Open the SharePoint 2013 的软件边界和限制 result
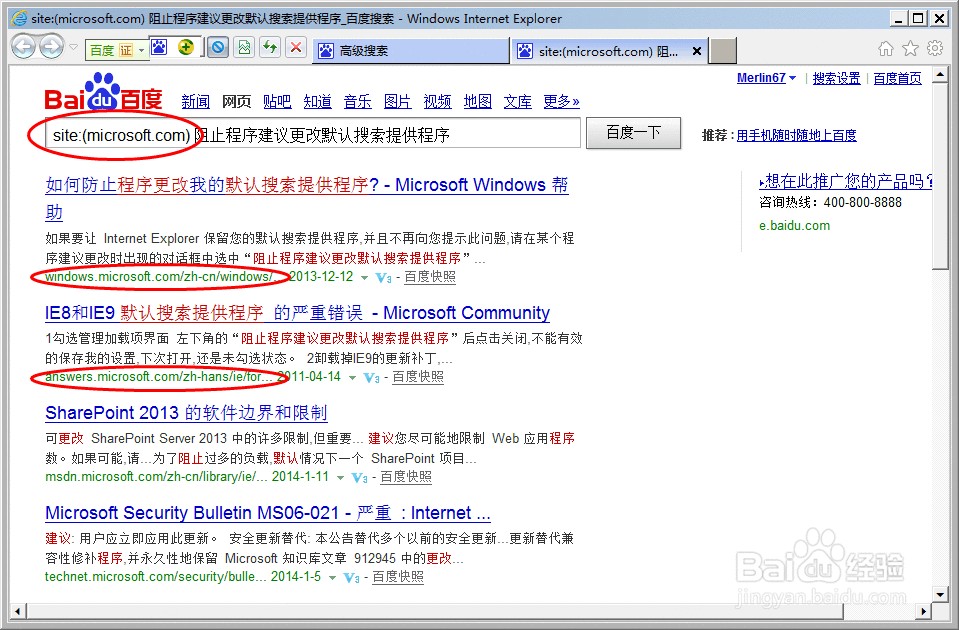 [x=186, y=413]
